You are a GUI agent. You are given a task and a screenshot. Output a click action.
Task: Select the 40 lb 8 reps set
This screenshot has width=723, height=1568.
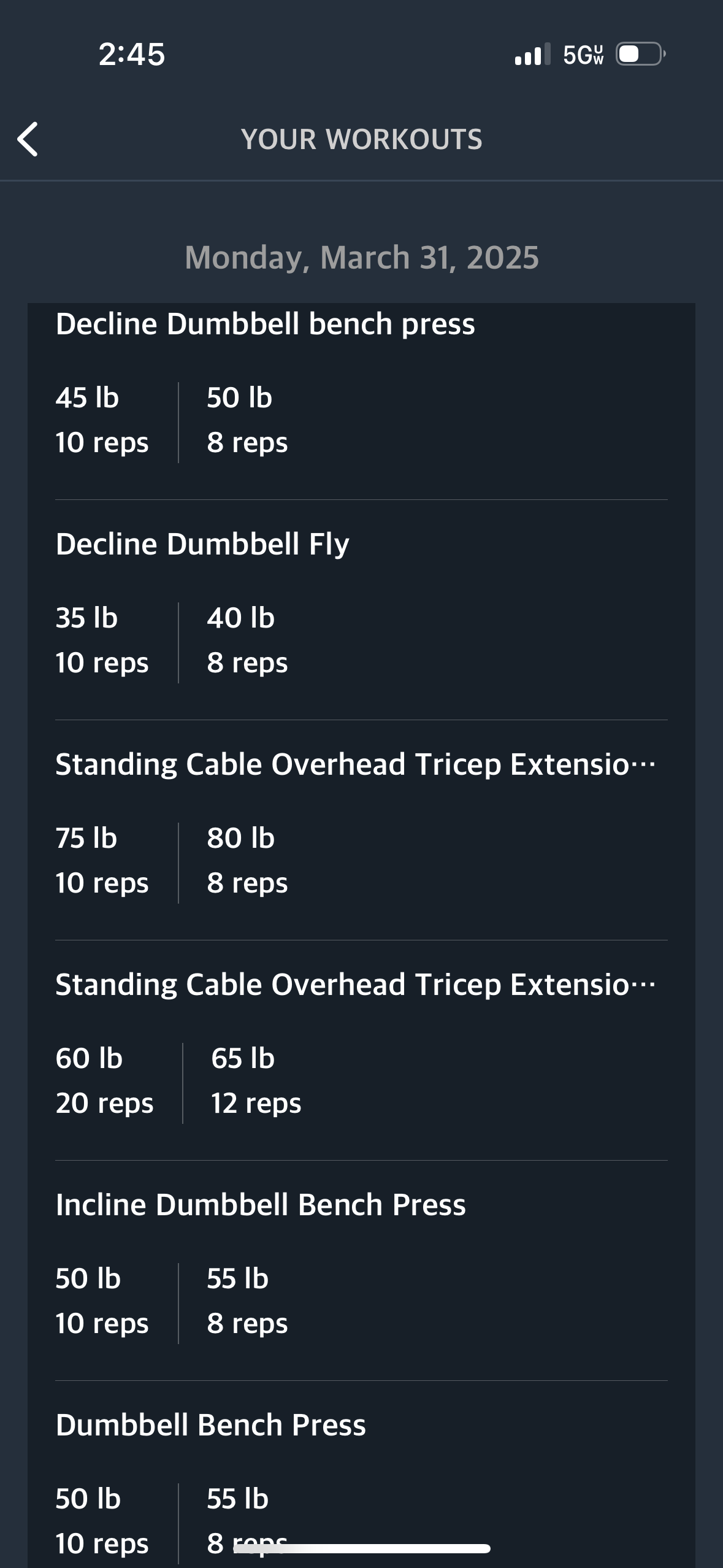click(x=247, y=640)
